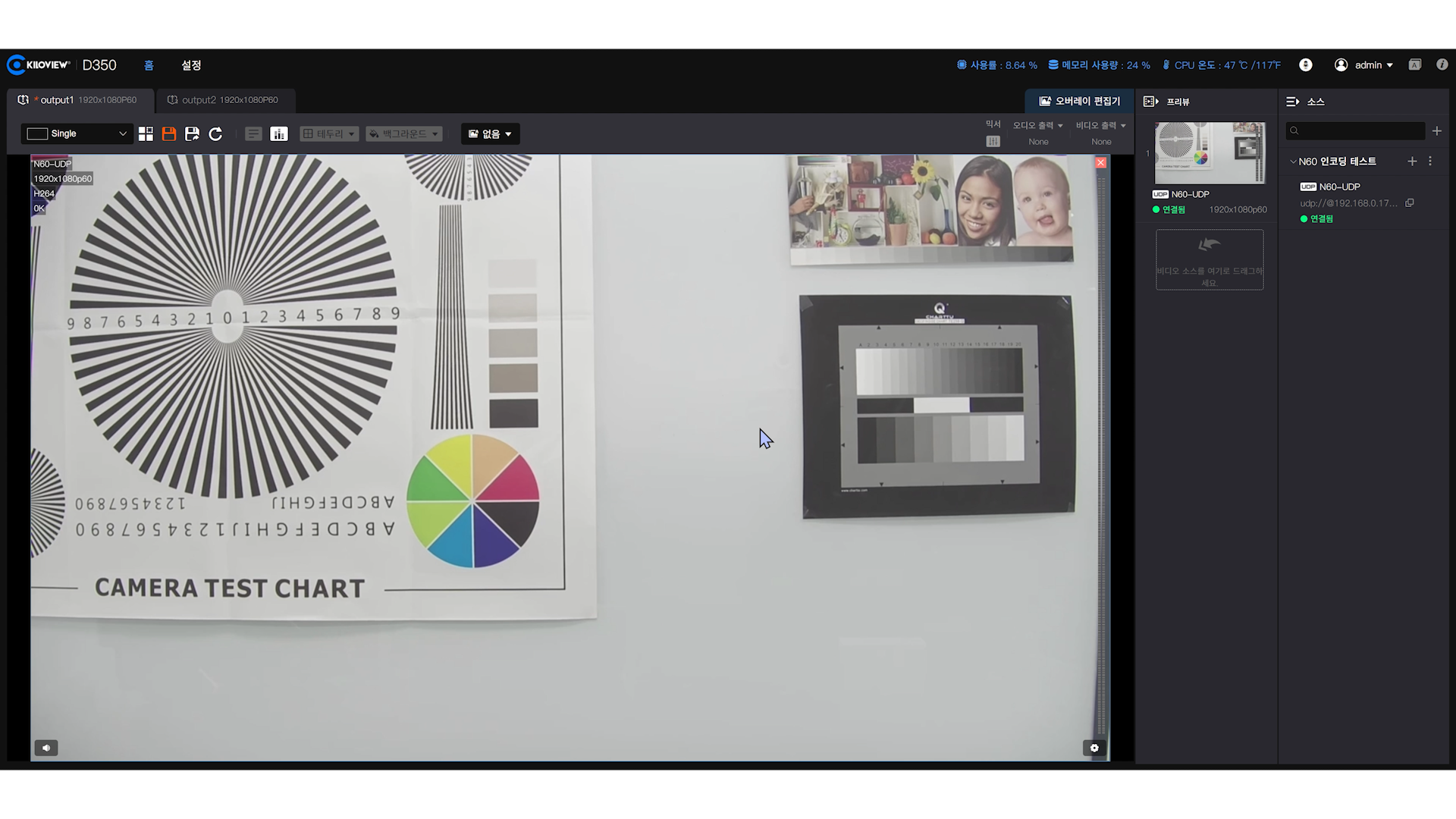The width and height of the screenshot is (1456, 819).
Task: Open the Single layout dropdown
Action: click(77, 134)
